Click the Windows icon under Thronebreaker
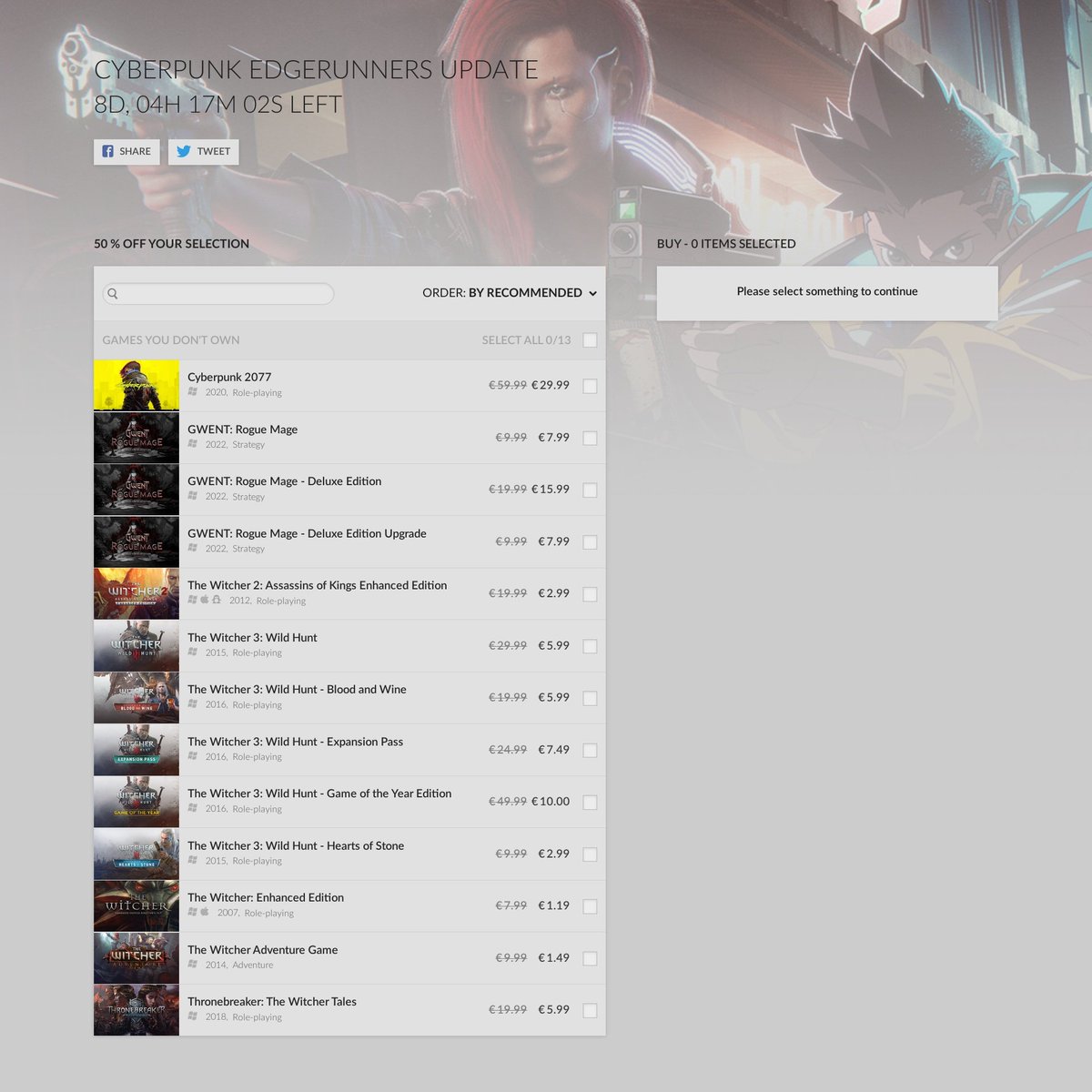 pos(192,1016)
